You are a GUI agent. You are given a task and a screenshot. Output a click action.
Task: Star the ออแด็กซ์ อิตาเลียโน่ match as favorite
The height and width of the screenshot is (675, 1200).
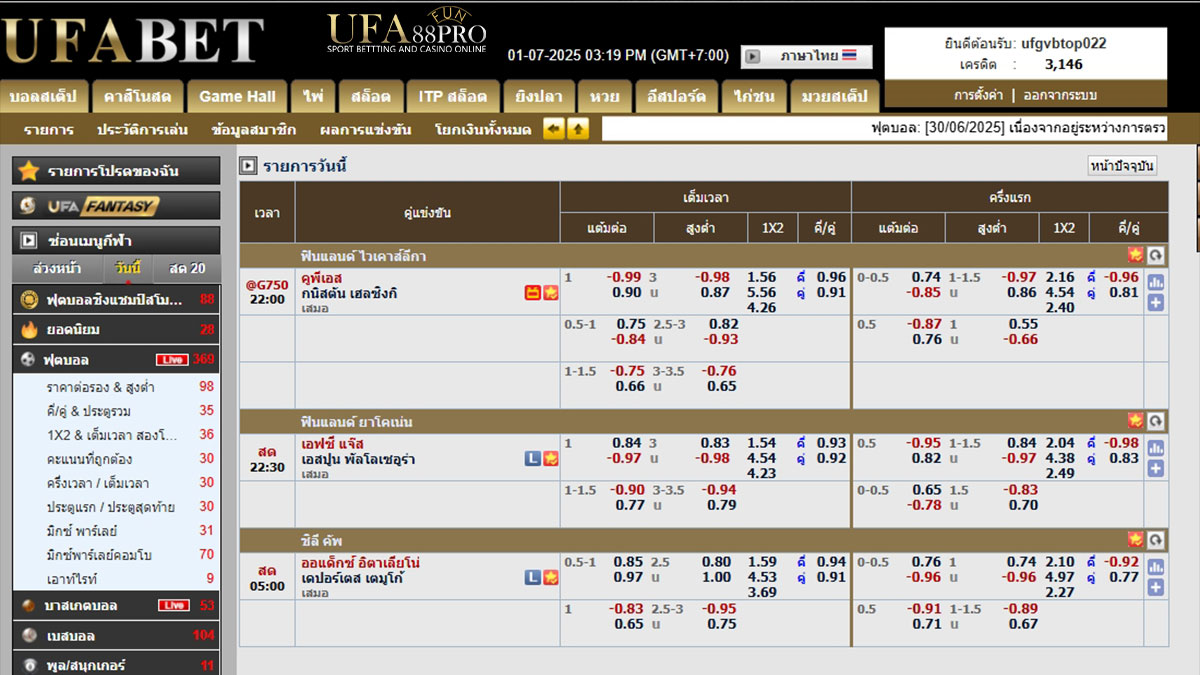550,577
